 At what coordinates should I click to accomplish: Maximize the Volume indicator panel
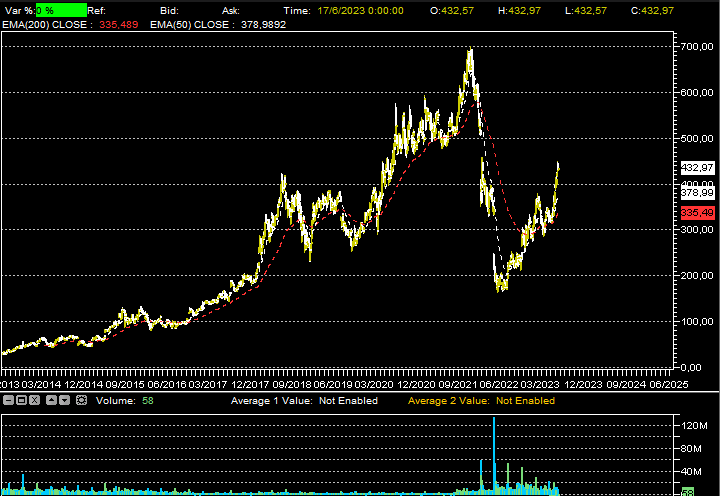[x=21, y=400]
